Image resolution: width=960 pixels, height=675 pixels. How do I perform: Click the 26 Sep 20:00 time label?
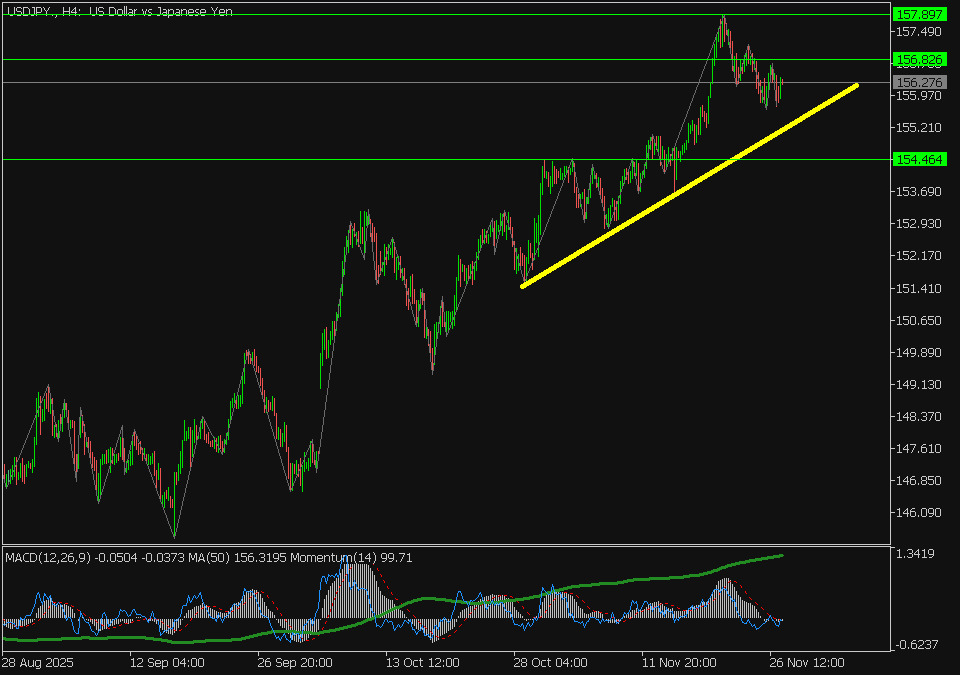294,663
